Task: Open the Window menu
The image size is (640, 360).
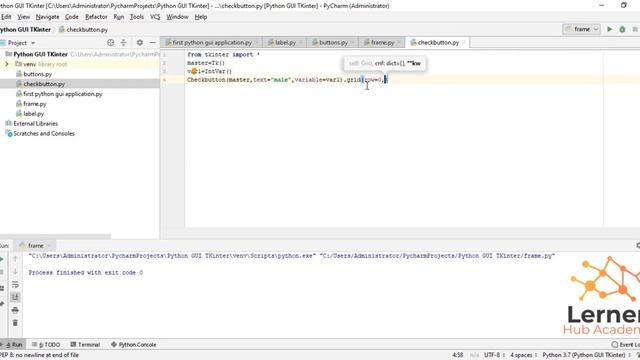Action: (177, 17)
